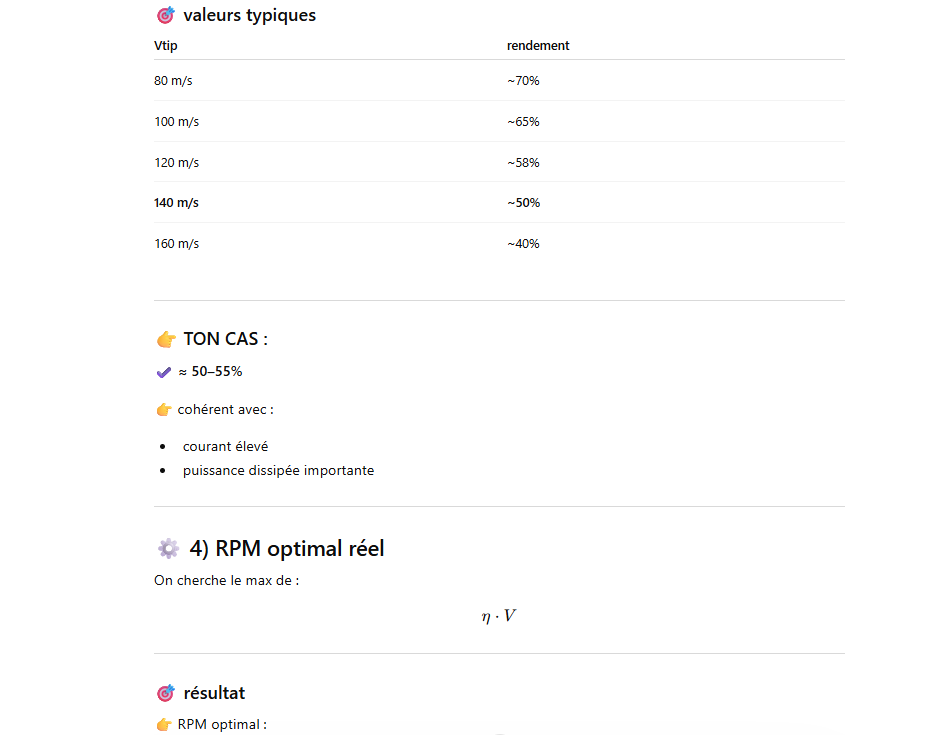Click the purple checkmark before "≈ 50–55%"
The width and height of the screenshot is (933, 735).
click(x=164, y=372)
